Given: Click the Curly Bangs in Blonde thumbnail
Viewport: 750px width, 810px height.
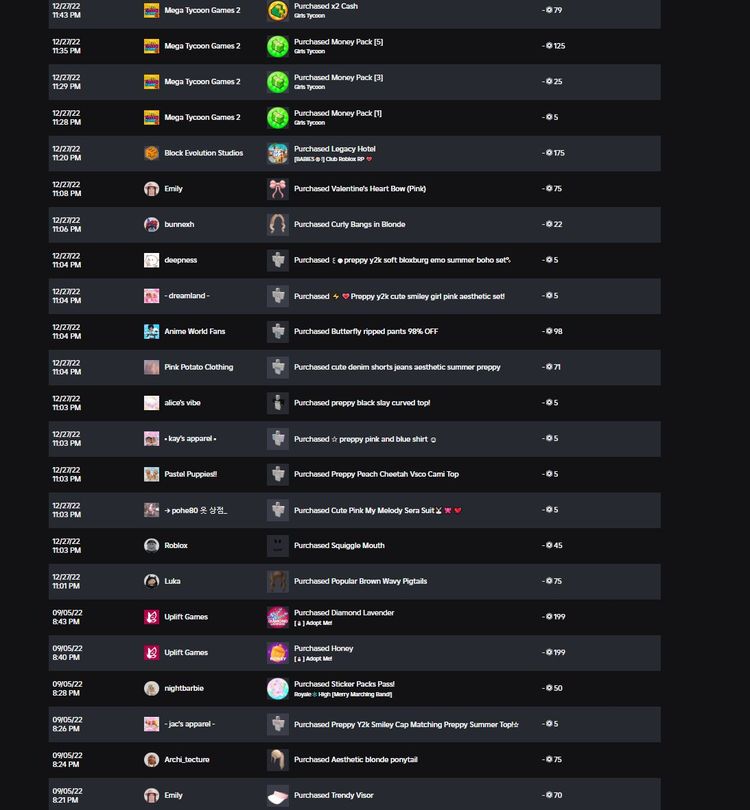Looking at the screenshot, I should [x=277, y=224].
